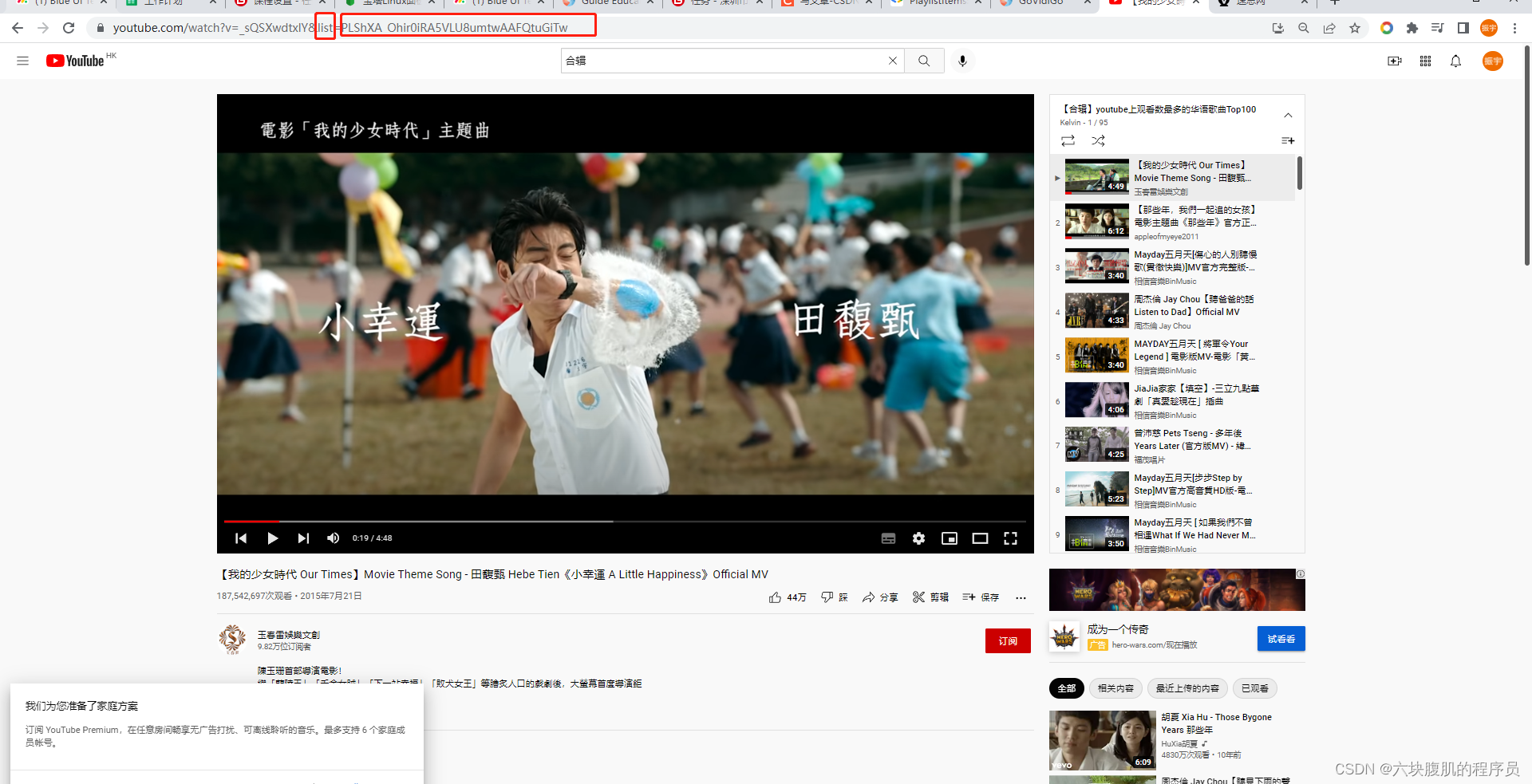This screenshot has width=1532, height=784.
Task: Play the video
Action: (272, 538)
